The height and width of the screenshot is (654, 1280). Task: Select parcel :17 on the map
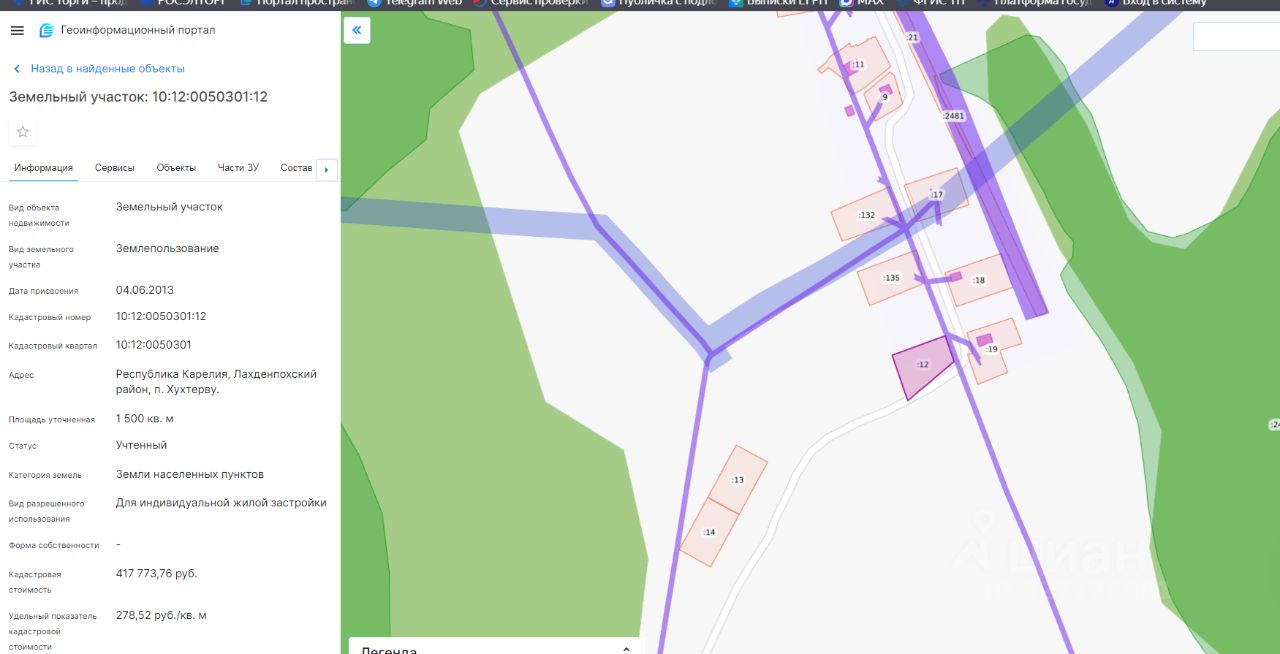tap(936, 194)
